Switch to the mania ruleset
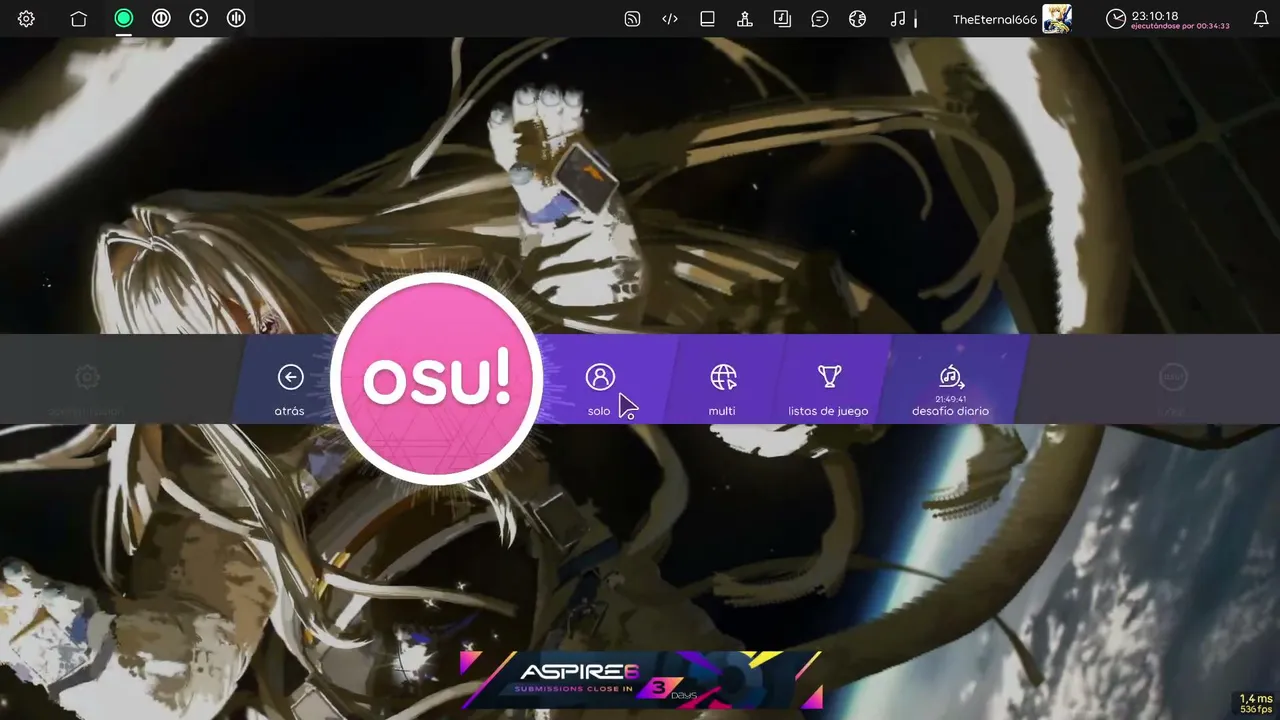 tap(236, 18)
